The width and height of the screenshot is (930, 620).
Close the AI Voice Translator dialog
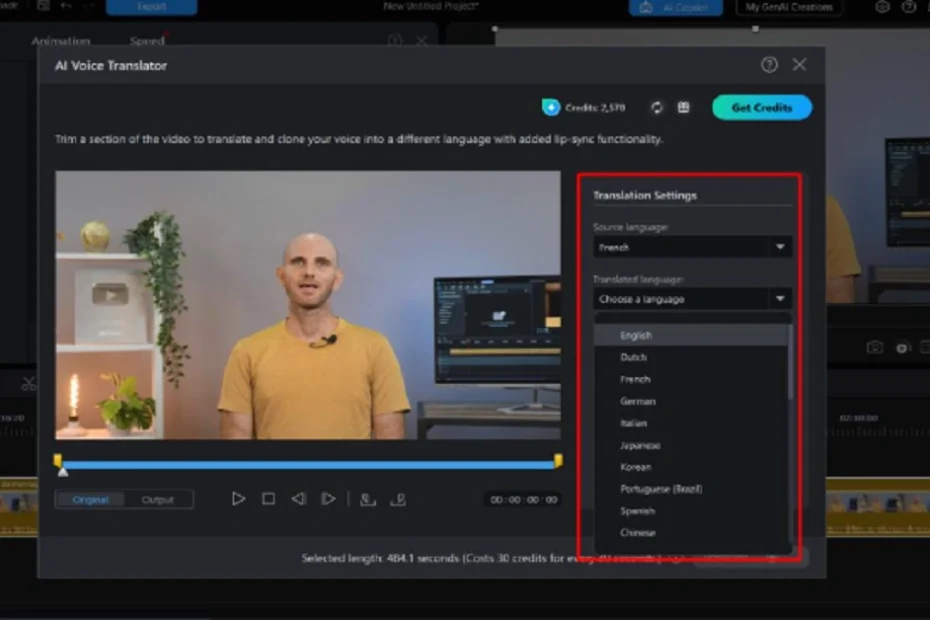(799, 65)
